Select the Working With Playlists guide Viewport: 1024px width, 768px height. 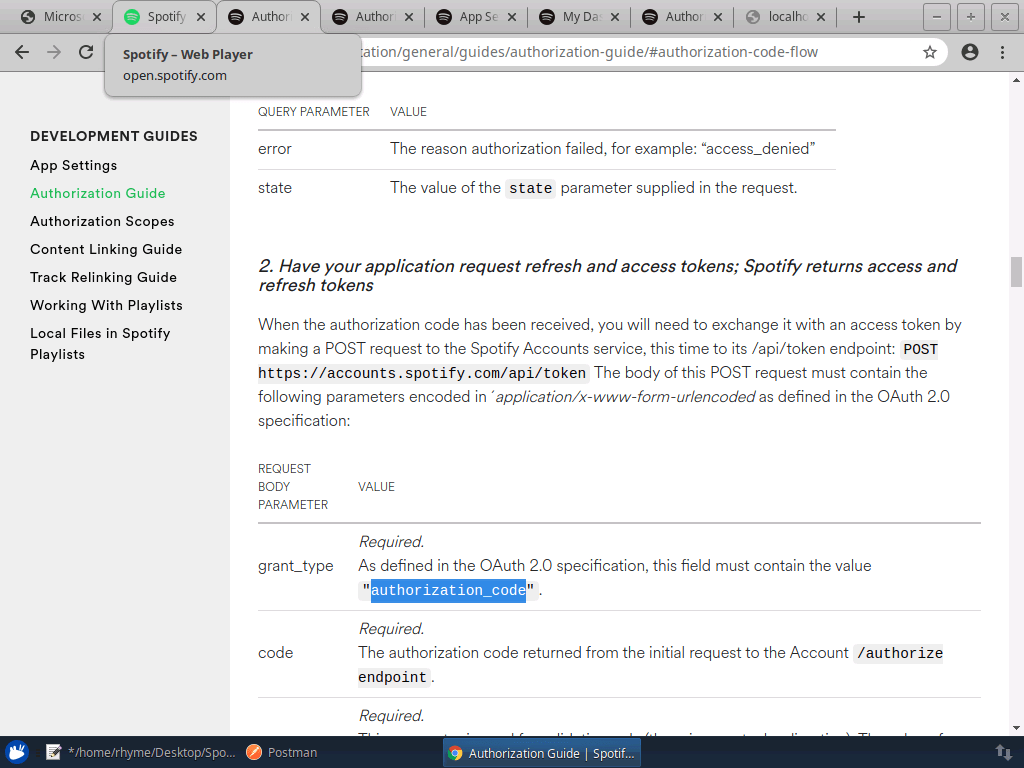pyautogui.click(x=106, y=305)
